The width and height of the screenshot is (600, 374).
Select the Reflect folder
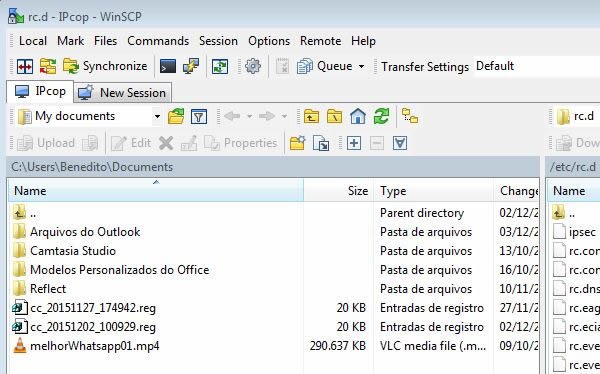pyautogui.click(x=48, y=289)
